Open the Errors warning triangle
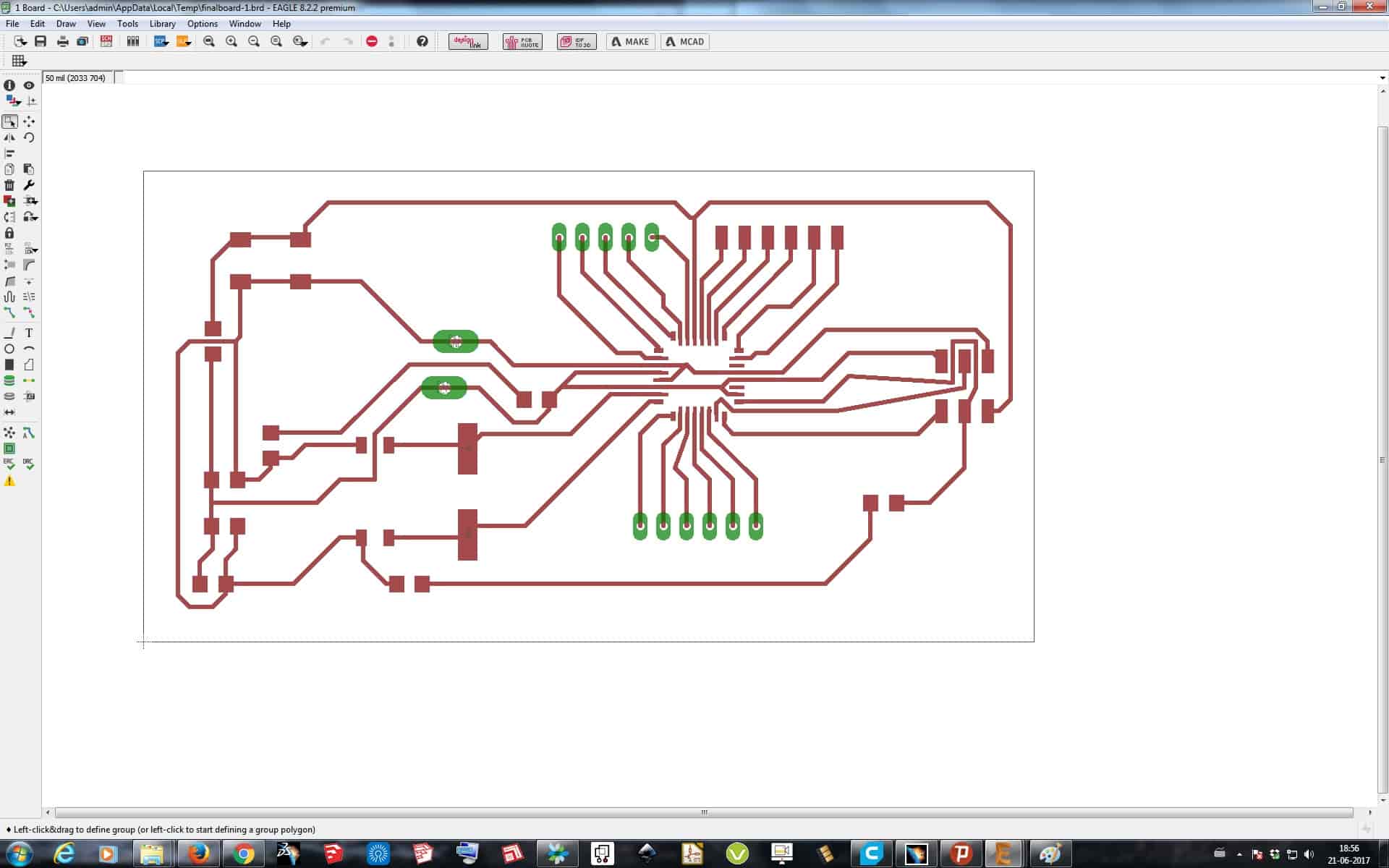Viewport: 1389px width, 868px height. [x=9, y=481]
